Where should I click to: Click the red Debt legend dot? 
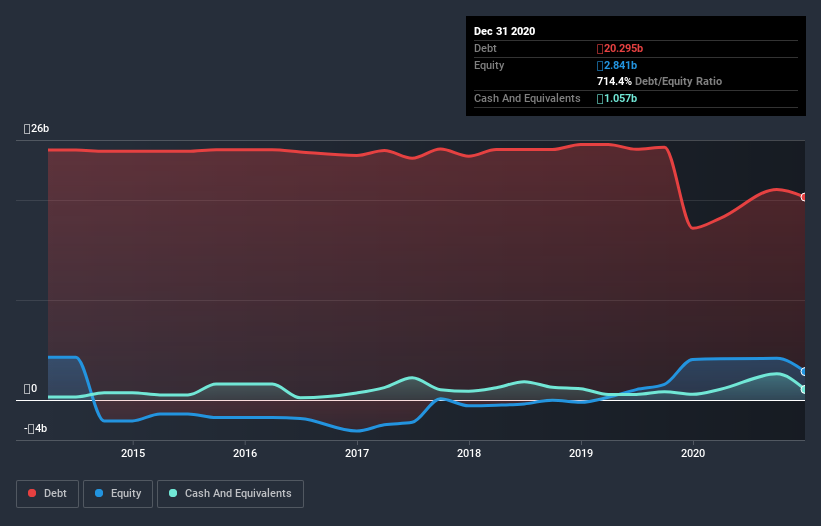(x=32, y=493)
